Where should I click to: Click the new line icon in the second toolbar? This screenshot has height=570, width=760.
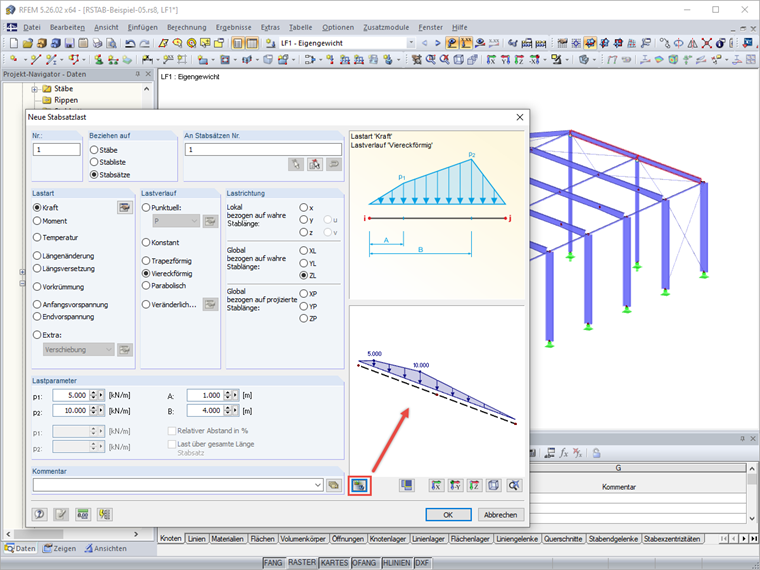[x=35, y=60]
